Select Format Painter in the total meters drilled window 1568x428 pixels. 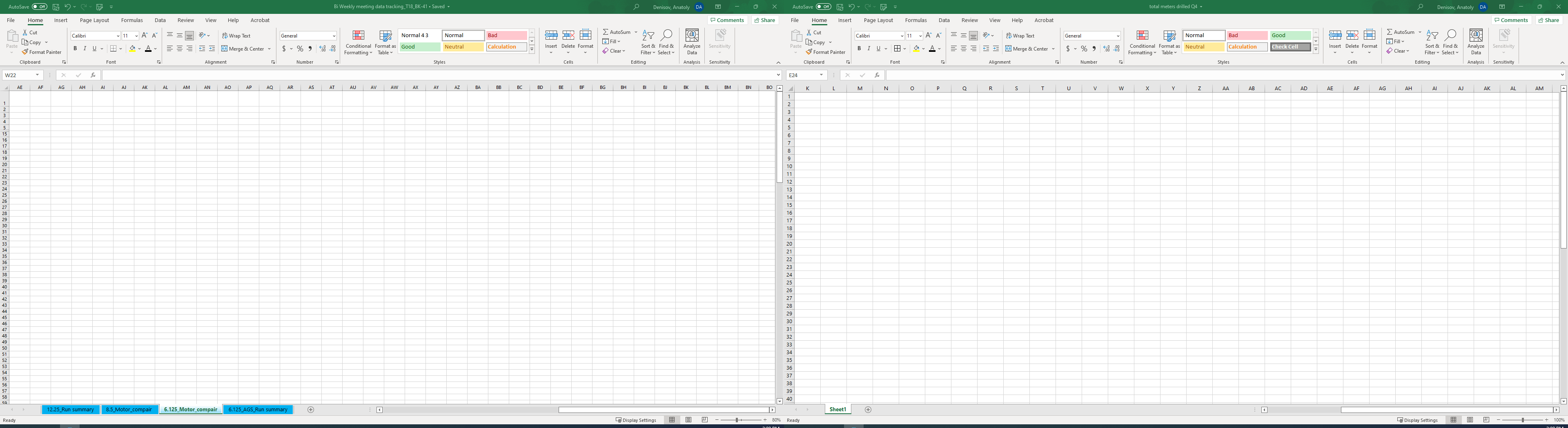click(x=825, y=52)
